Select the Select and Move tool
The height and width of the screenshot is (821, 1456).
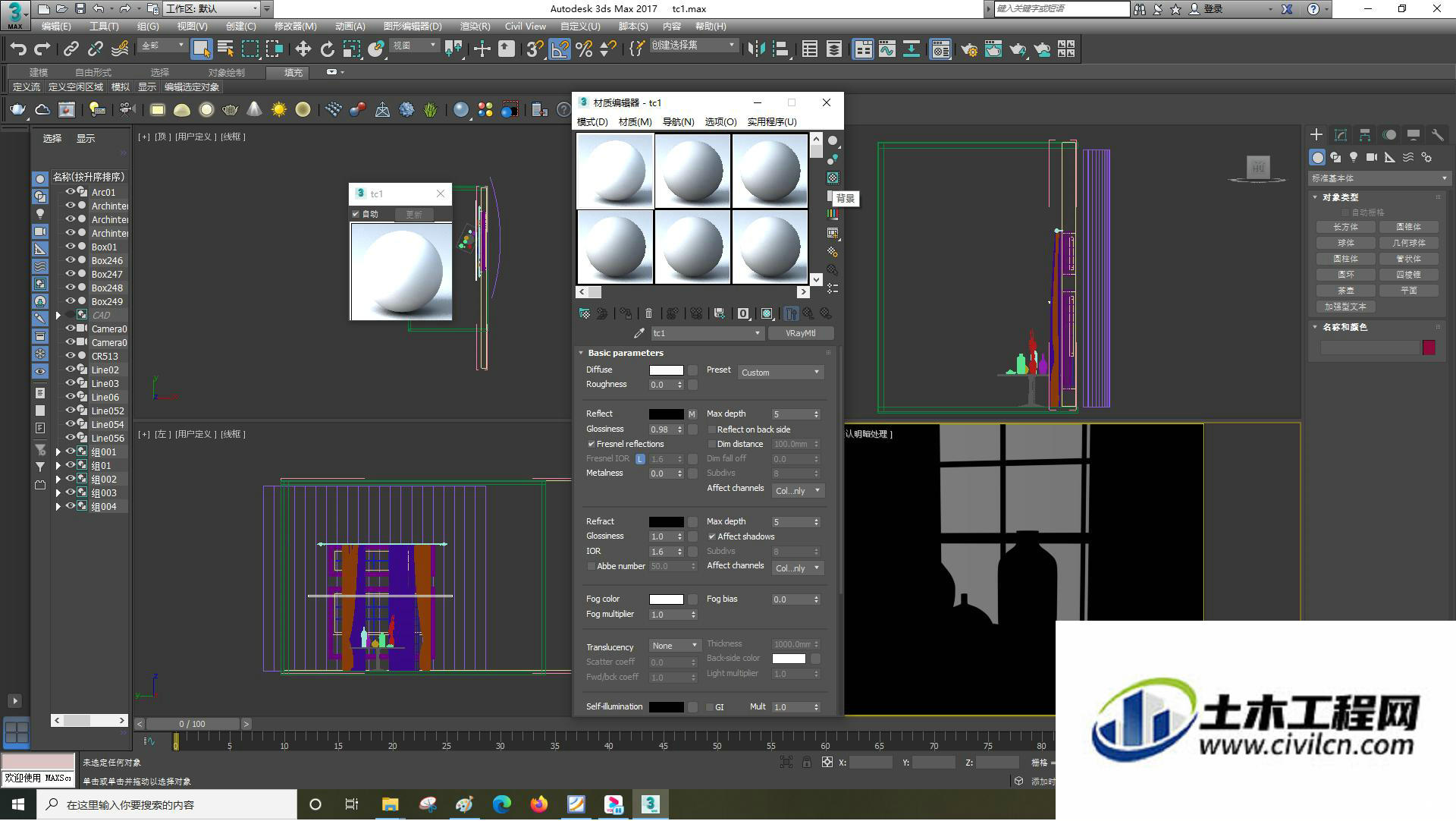coord(303,49)
